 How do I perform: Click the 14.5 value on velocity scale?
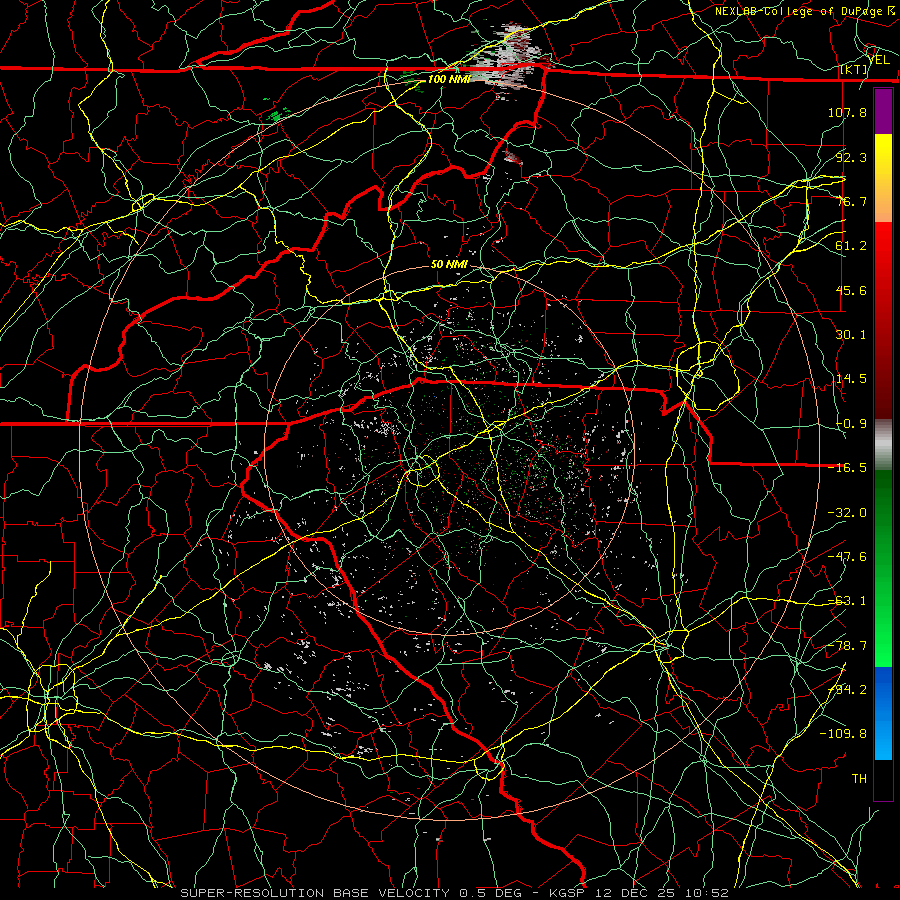(x=851, y=379)
